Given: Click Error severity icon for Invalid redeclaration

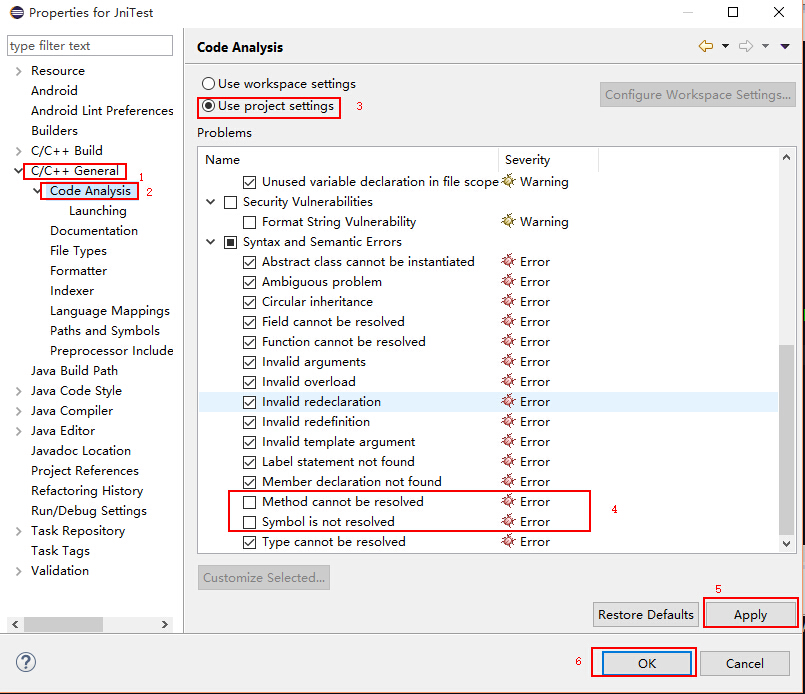Looking at the screenshot, I should pyautogui.click(x=508, y=401).
